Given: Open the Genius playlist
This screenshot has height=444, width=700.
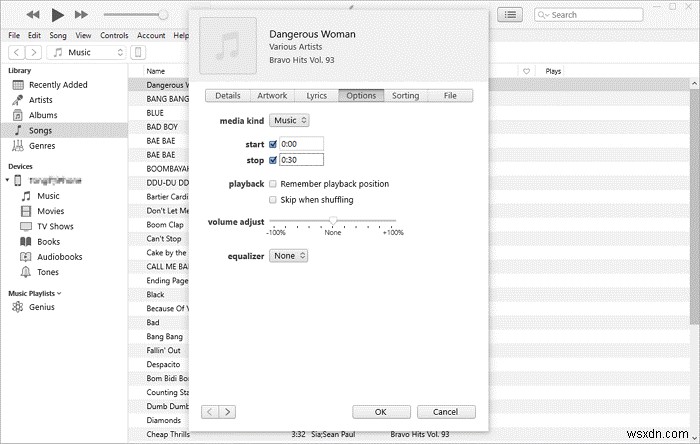Looking at the screenshot, I should 42,307.
